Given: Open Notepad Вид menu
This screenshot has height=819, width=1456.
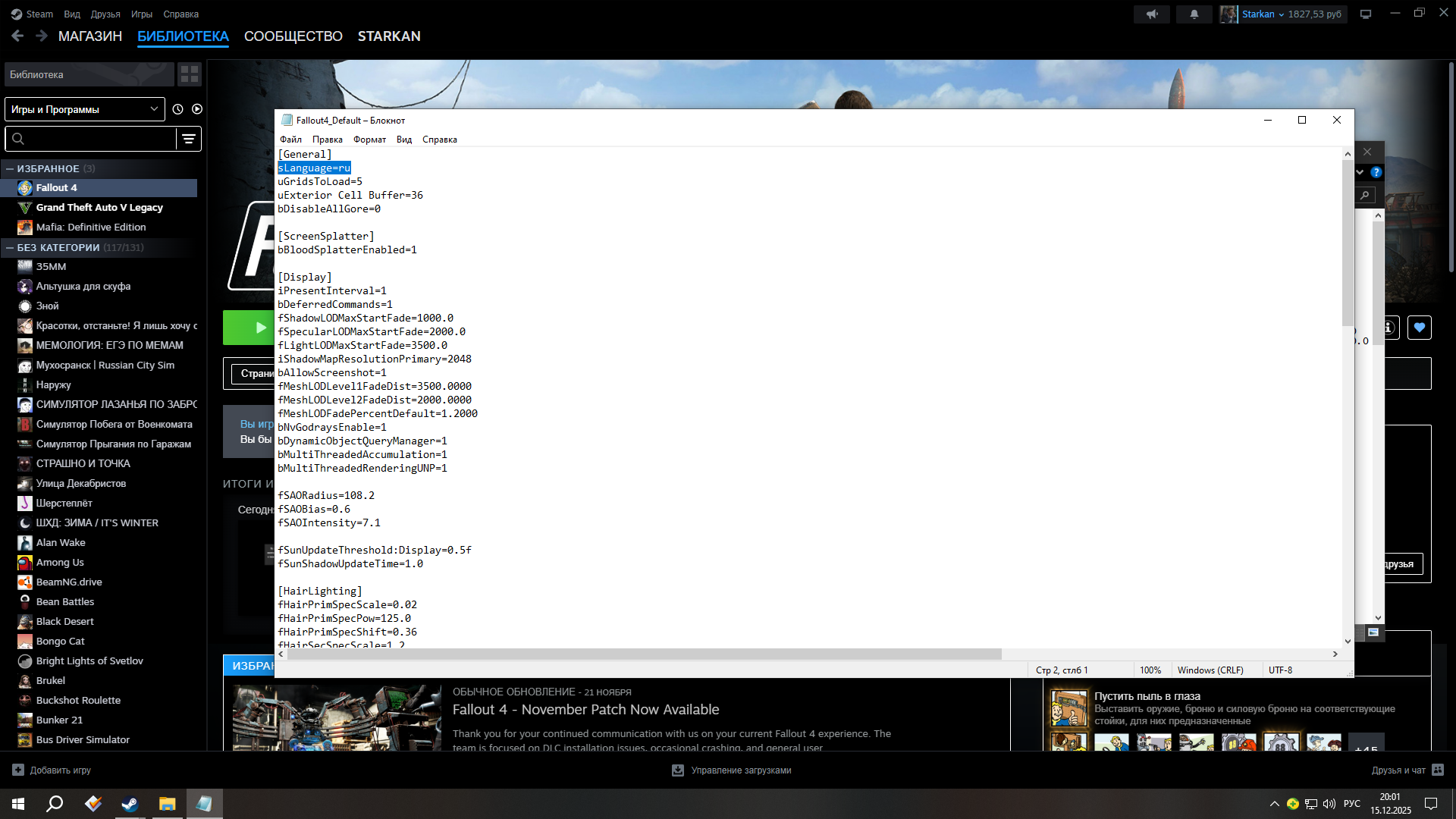Looking at the screenshot, I should point(404,140).
